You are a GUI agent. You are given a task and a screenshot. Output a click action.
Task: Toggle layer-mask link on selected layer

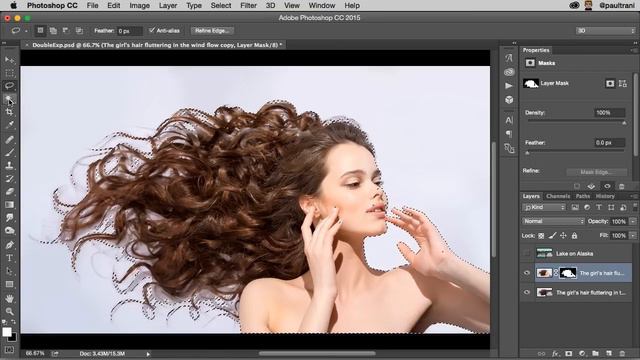[556, 273]
